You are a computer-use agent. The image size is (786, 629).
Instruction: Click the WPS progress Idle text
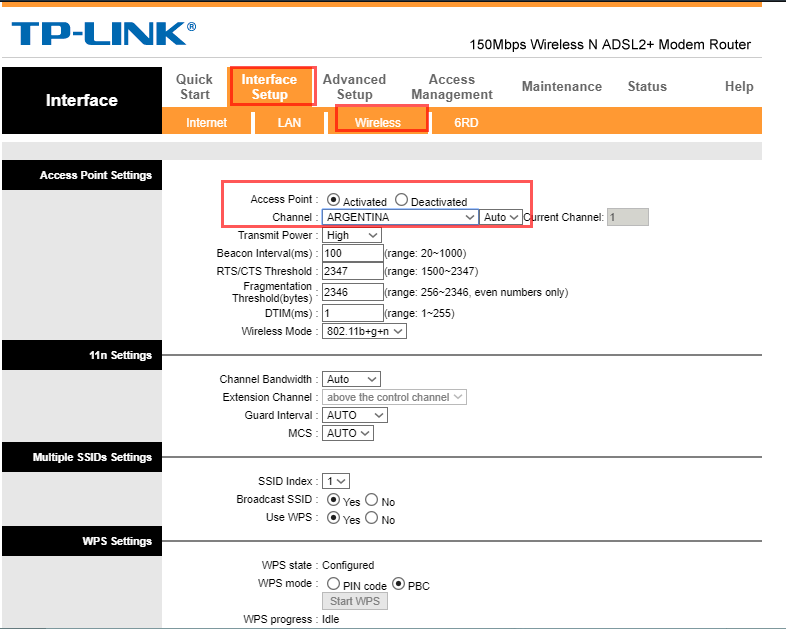coord(330,619)
